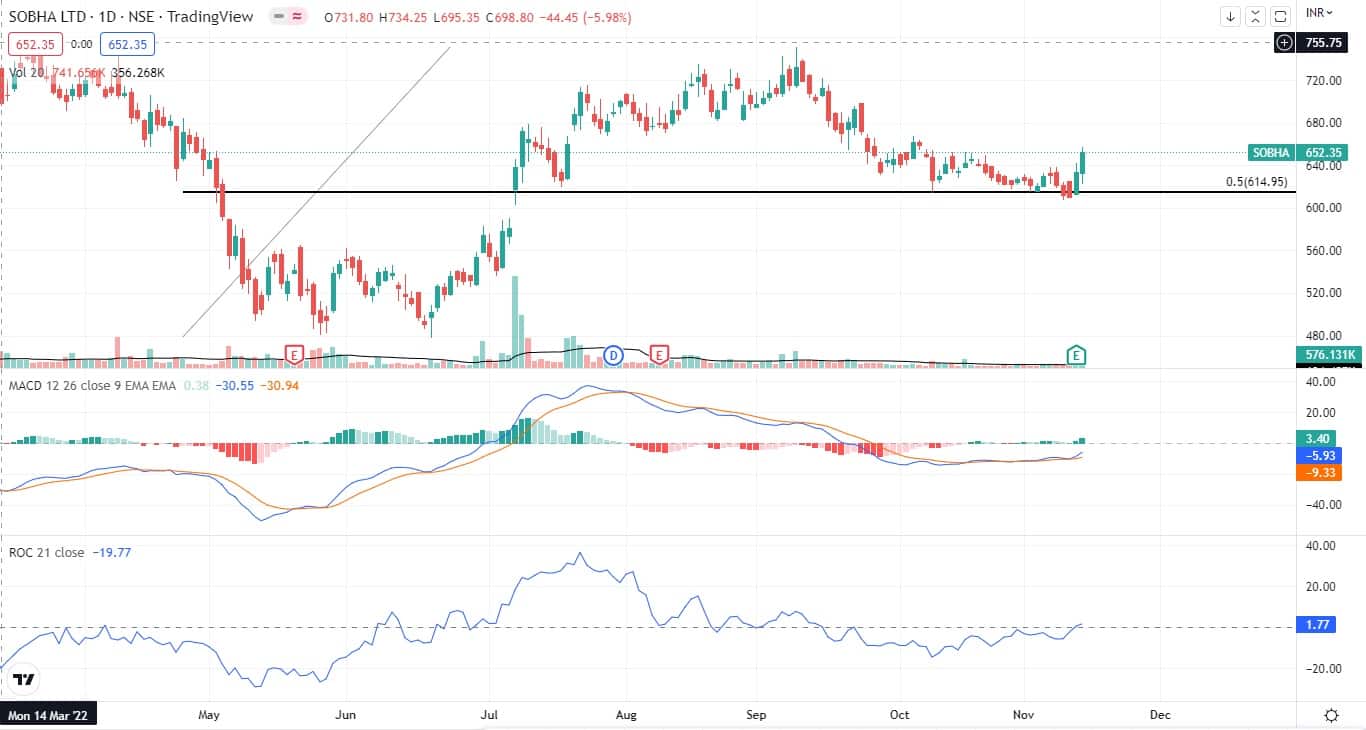This screenshot has height=730, width=1366.
Task: Click the red 652.35 sell price box
Action: pos(35,44)
